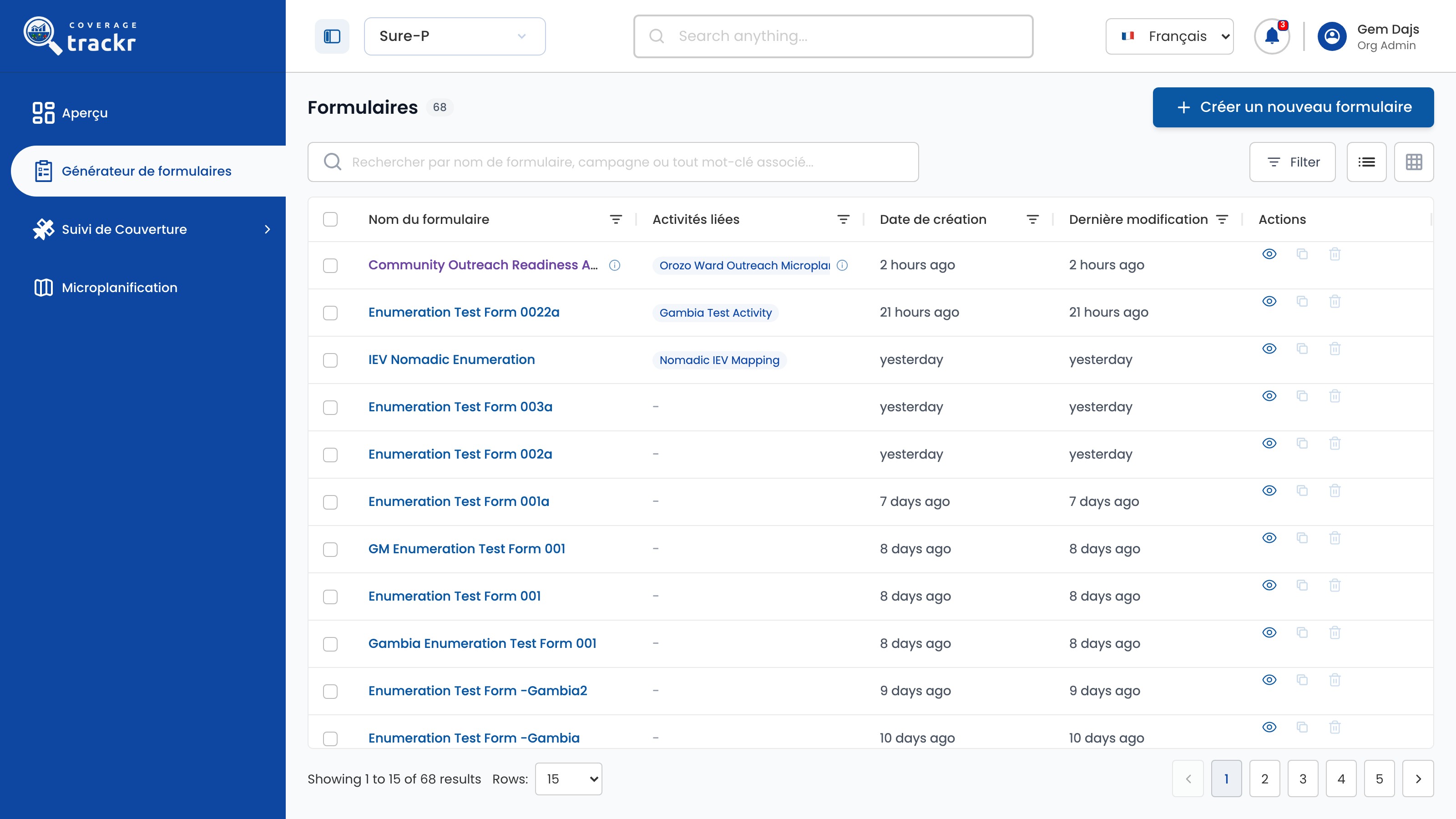The image size is (1456, 819).
Task: Switch to list view layout
Action: 1367,162
